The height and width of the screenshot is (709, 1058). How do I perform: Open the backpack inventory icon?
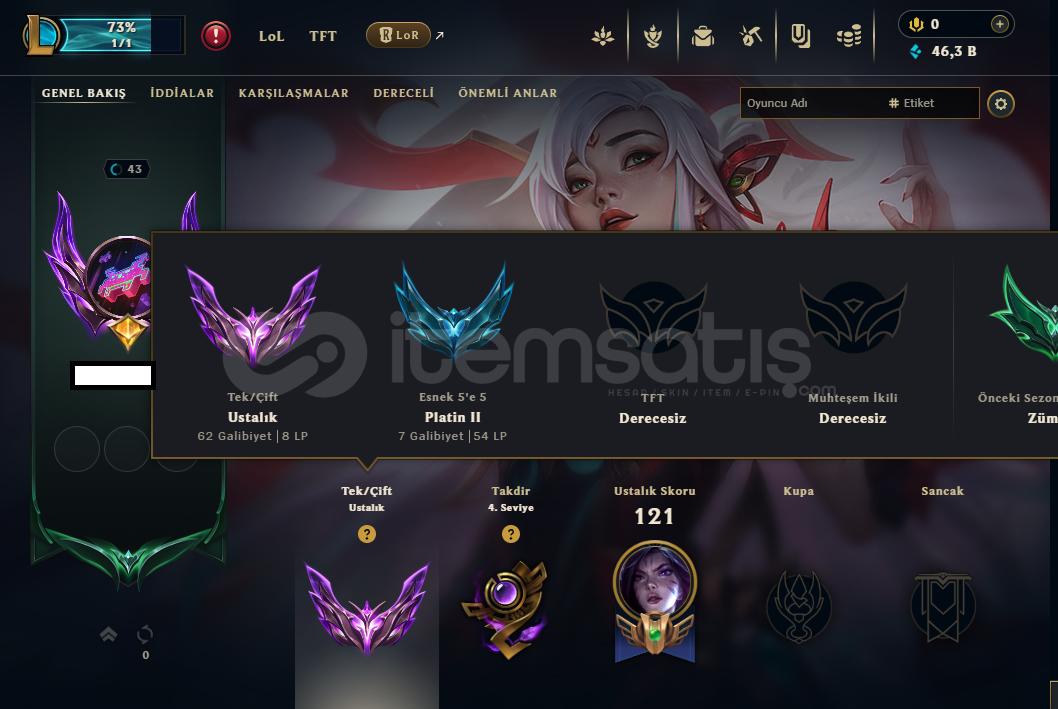click(x=702, y=36)
